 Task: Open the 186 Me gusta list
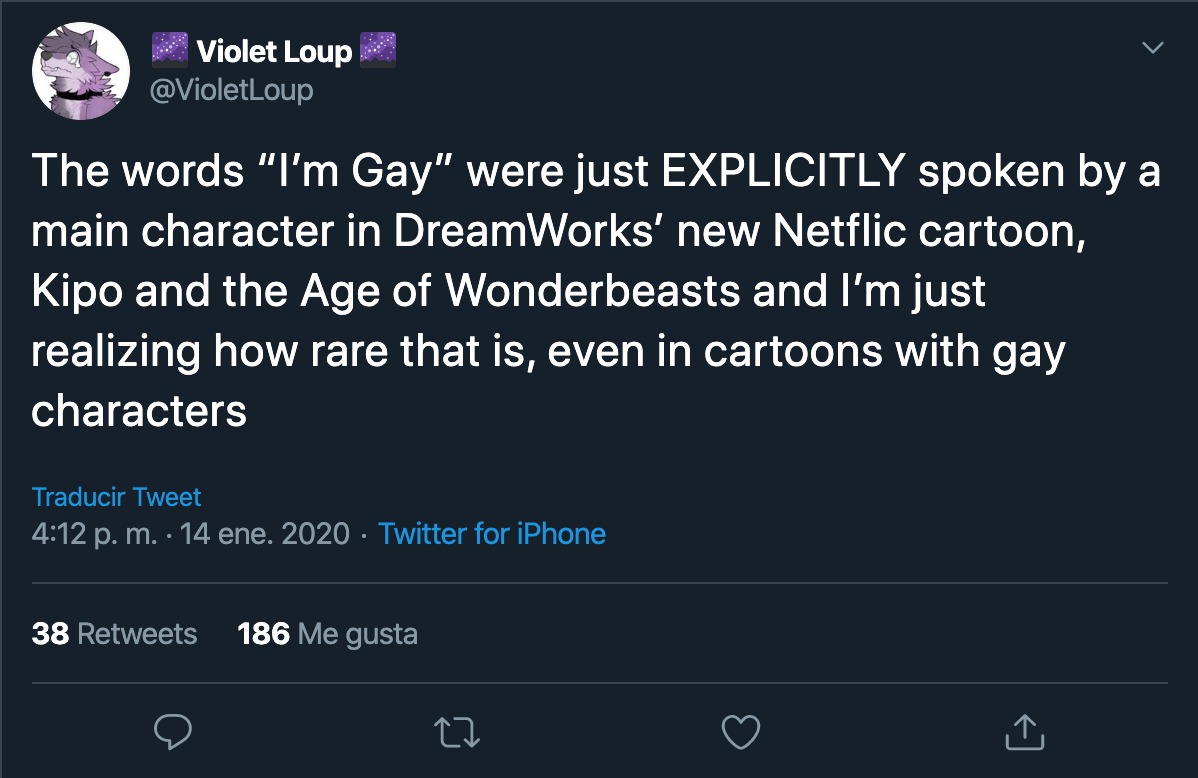[327, 633]
